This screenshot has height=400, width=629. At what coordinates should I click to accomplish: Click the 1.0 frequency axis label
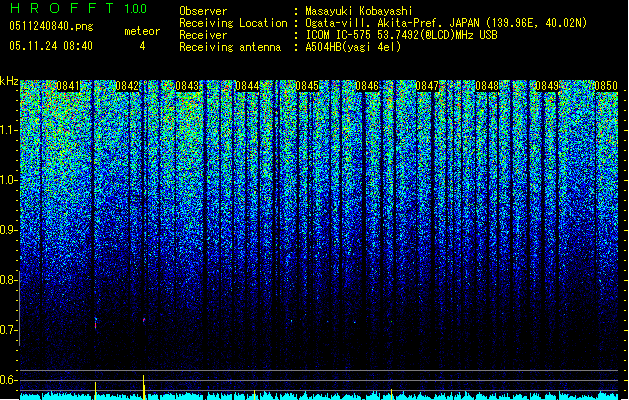9,180
